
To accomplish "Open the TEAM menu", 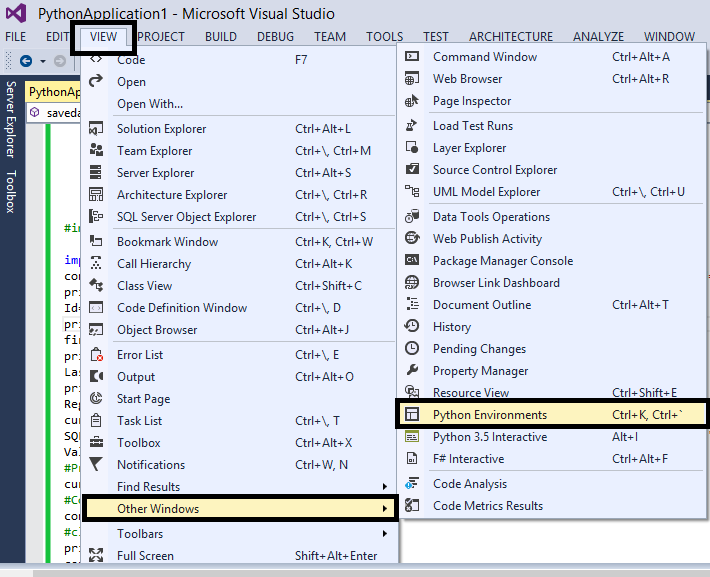I will point(330,37).
